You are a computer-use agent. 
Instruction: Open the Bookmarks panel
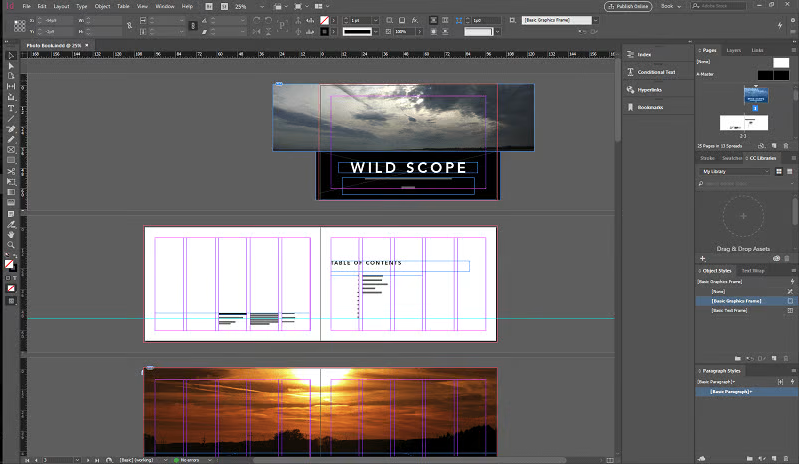tap(649, 107)
